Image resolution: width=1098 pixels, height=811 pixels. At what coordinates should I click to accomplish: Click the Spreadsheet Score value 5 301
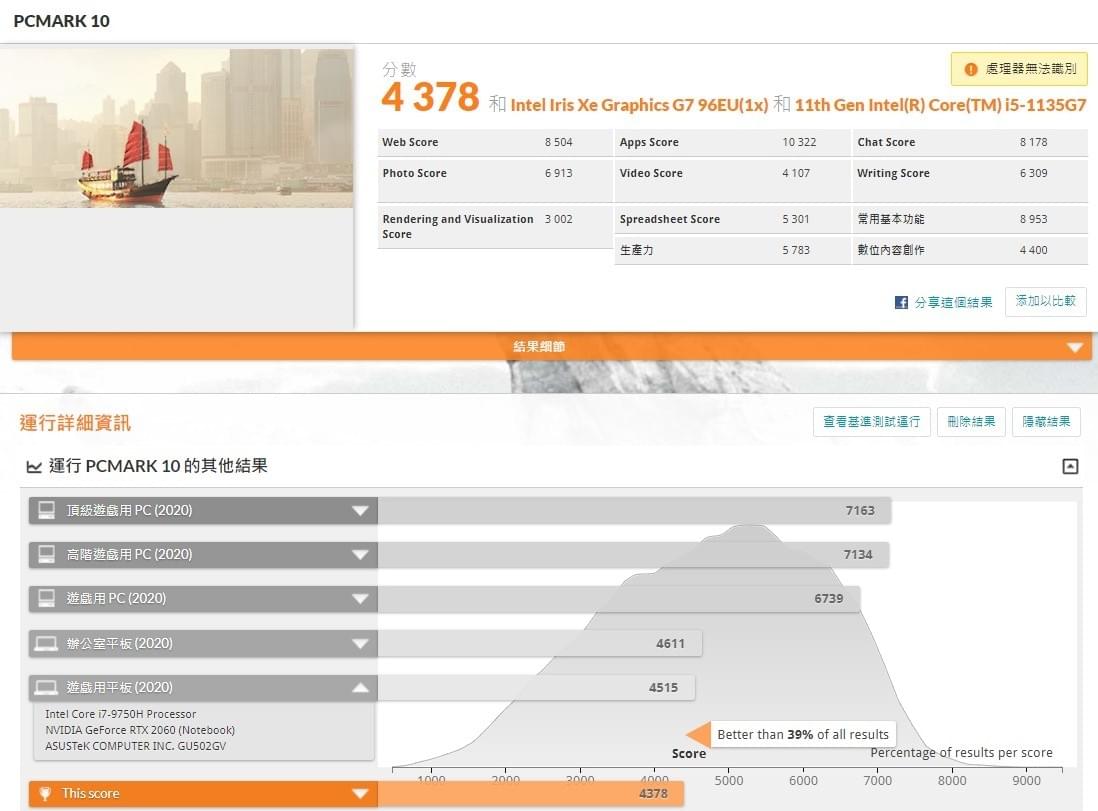click(796, 219)
